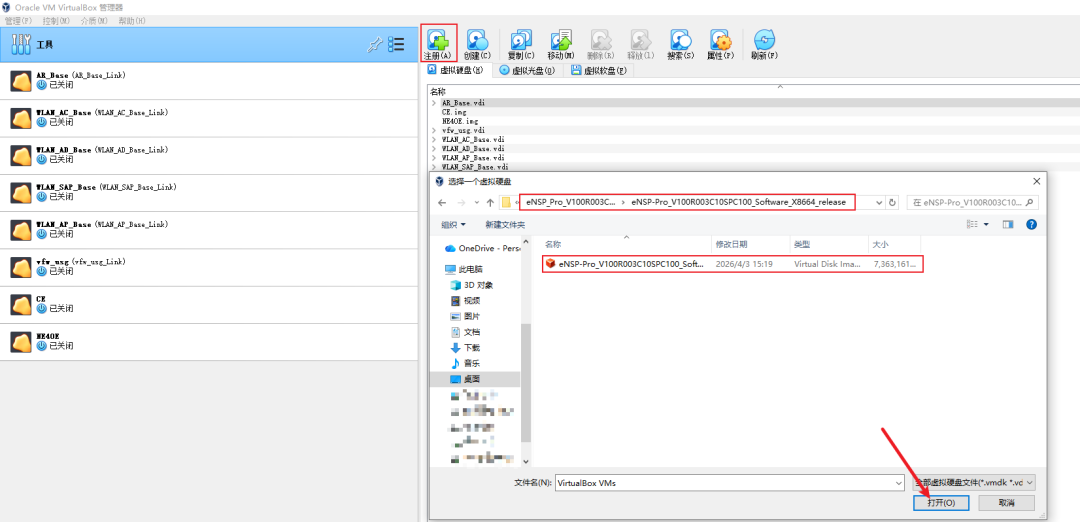Open the 文件名 combo box dropdown arrow
The height and width of the screenshot is (522, 1080).
click(897, 483)
